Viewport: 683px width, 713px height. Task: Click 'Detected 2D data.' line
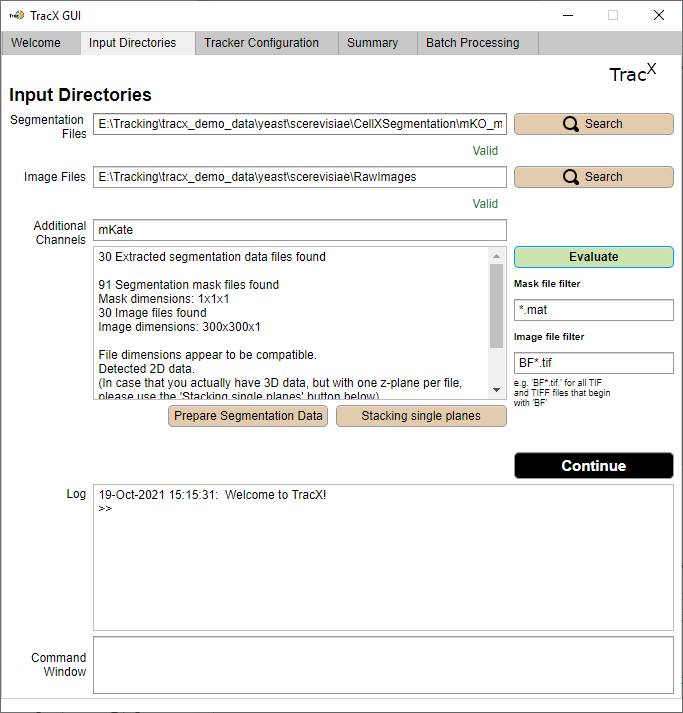coord(146,369)
